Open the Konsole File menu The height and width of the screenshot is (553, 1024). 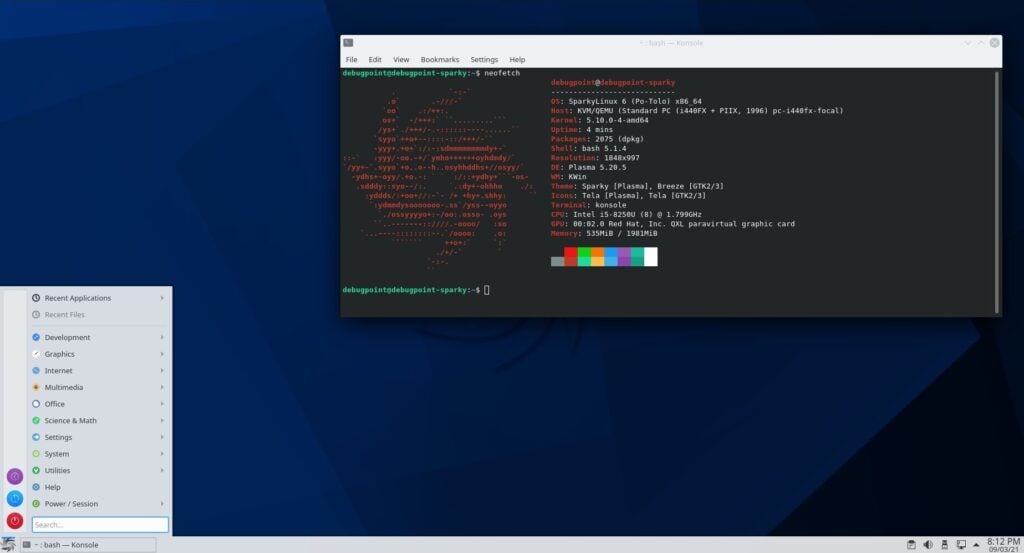tap(351, 59)
